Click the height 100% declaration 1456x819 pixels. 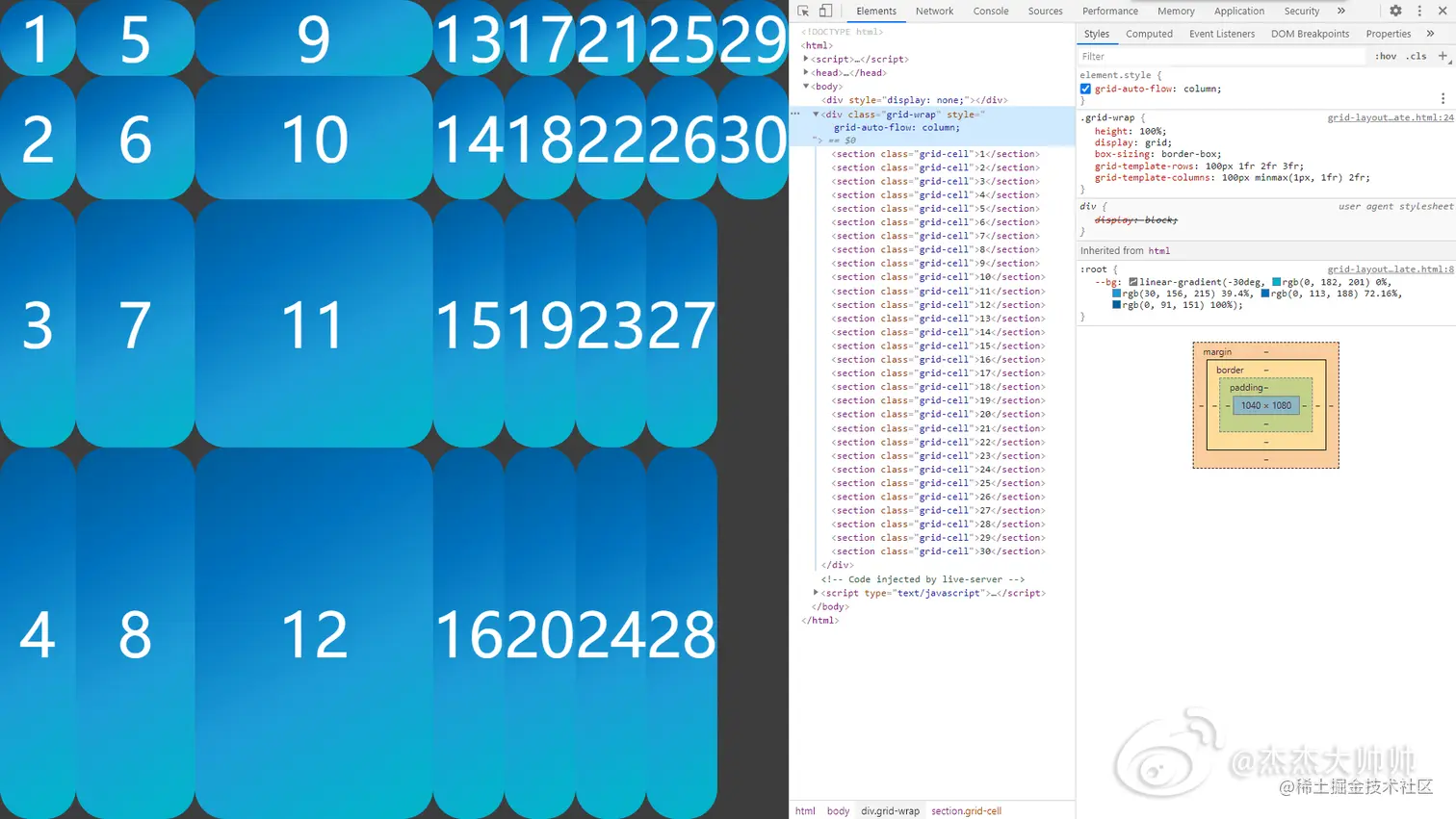1130,131
